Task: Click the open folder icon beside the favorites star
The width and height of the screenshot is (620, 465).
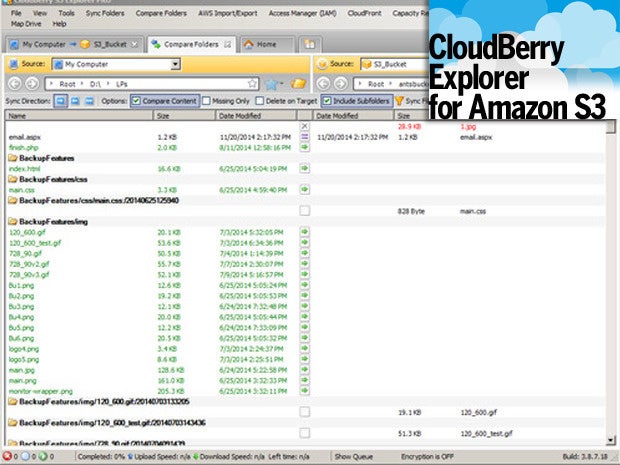Action: 299,83
